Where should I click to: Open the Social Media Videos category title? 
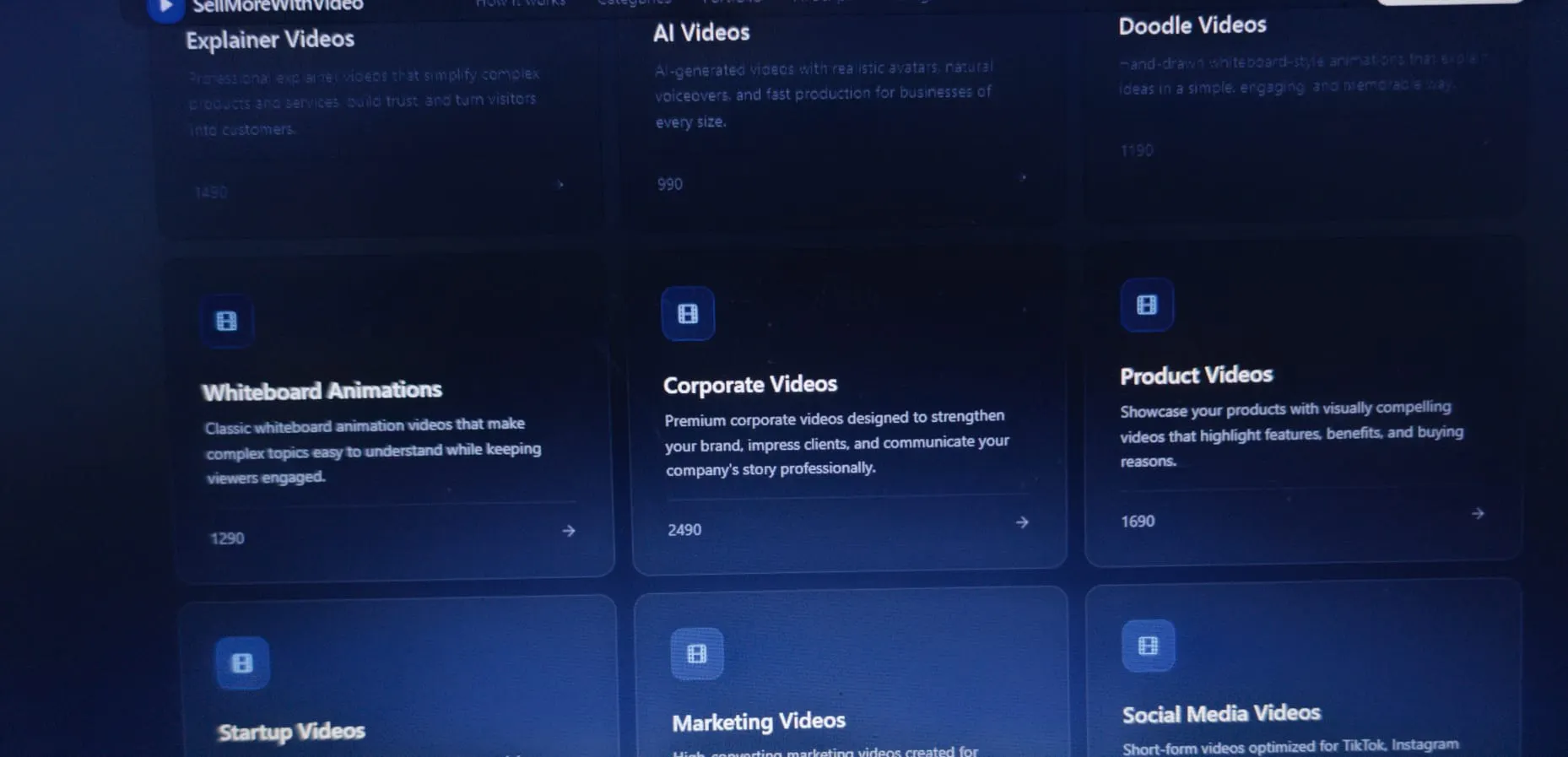[1221, 714]
